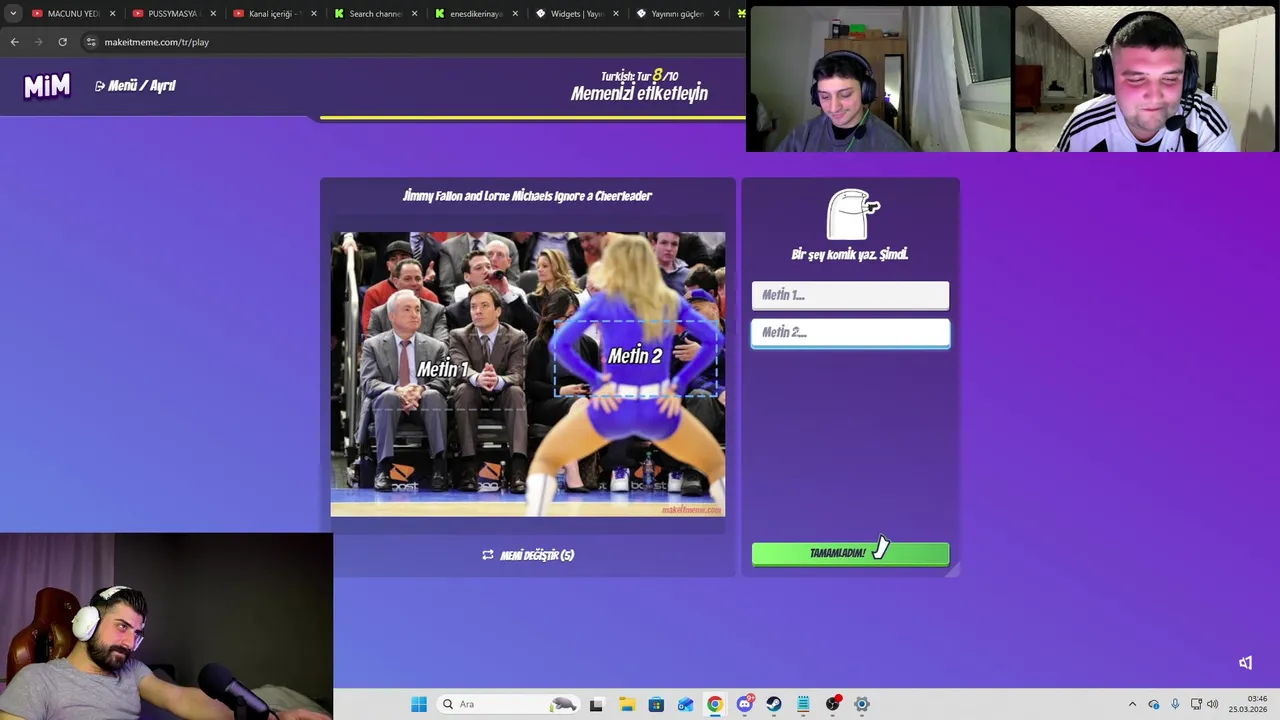1280x720 pixels.
Task: Close the MACUNU YEDİ tab
Action: [x=112, y=14]
